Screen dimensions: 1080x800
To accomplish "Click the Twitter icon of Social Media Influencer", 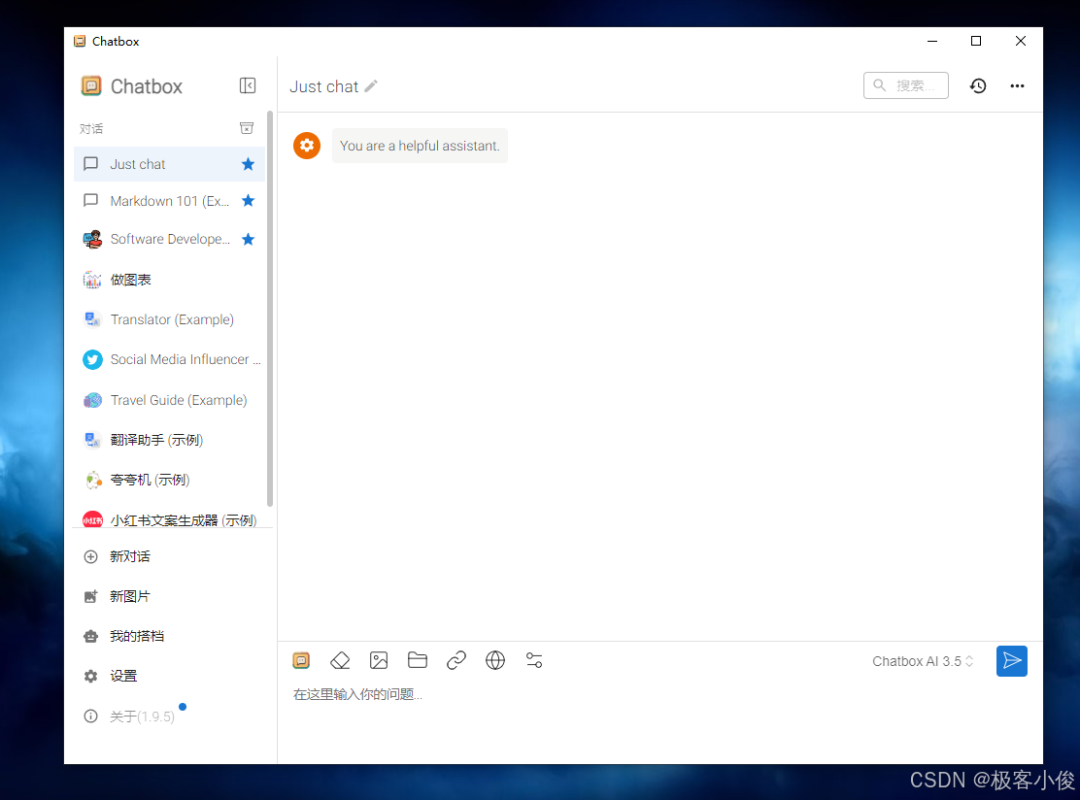I will 92,360.
